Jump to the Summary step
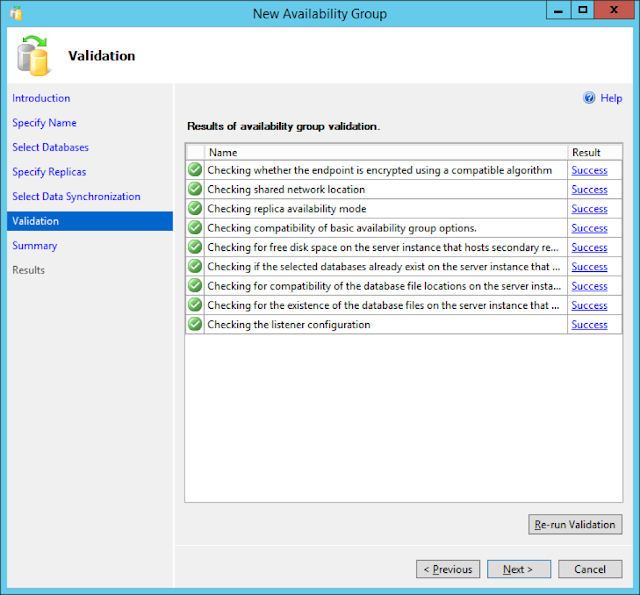This screenshot has height=595, width=640. click(x=35, y=246)
